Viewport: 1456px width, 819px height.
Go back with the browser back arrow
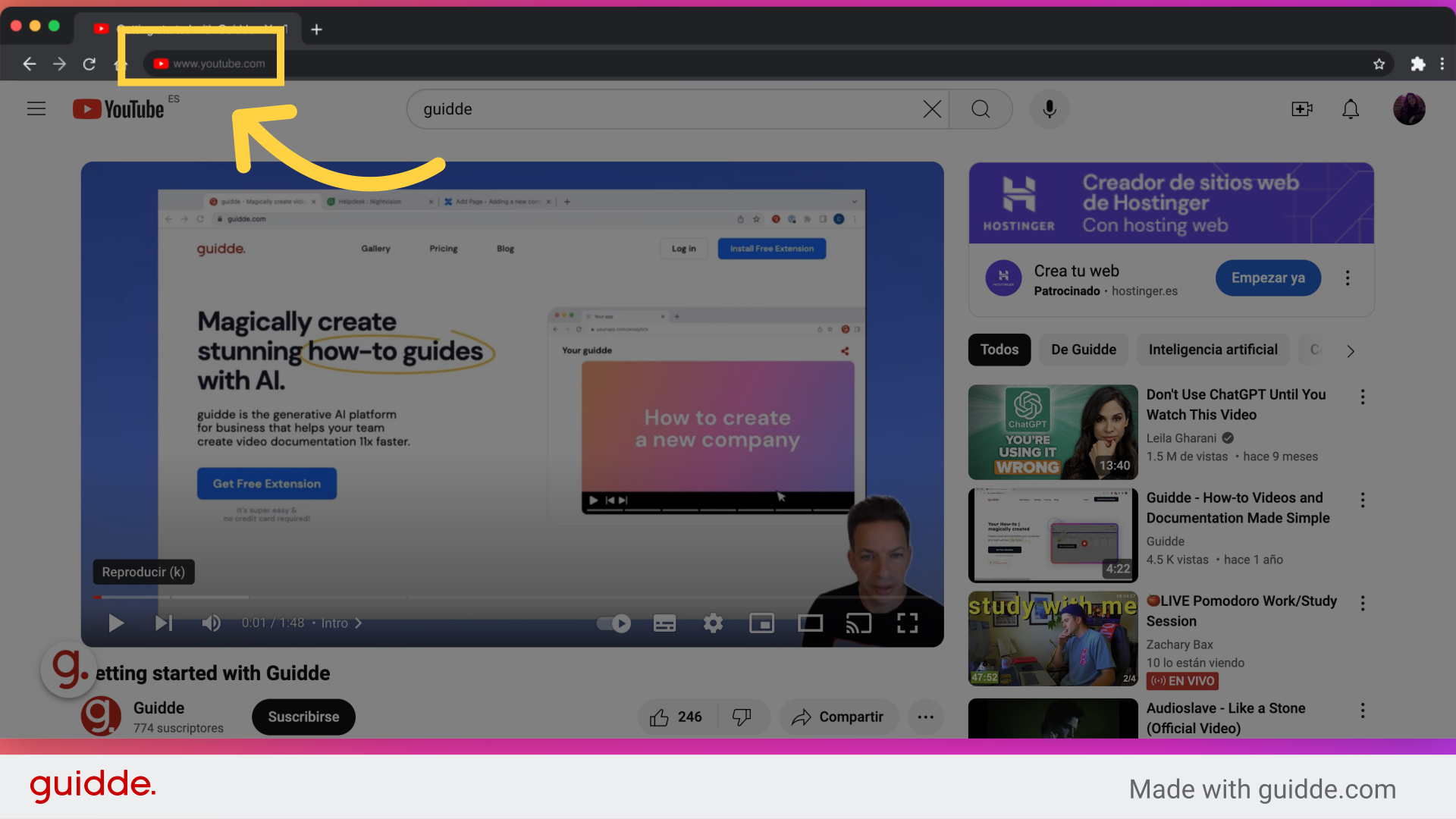30,64
